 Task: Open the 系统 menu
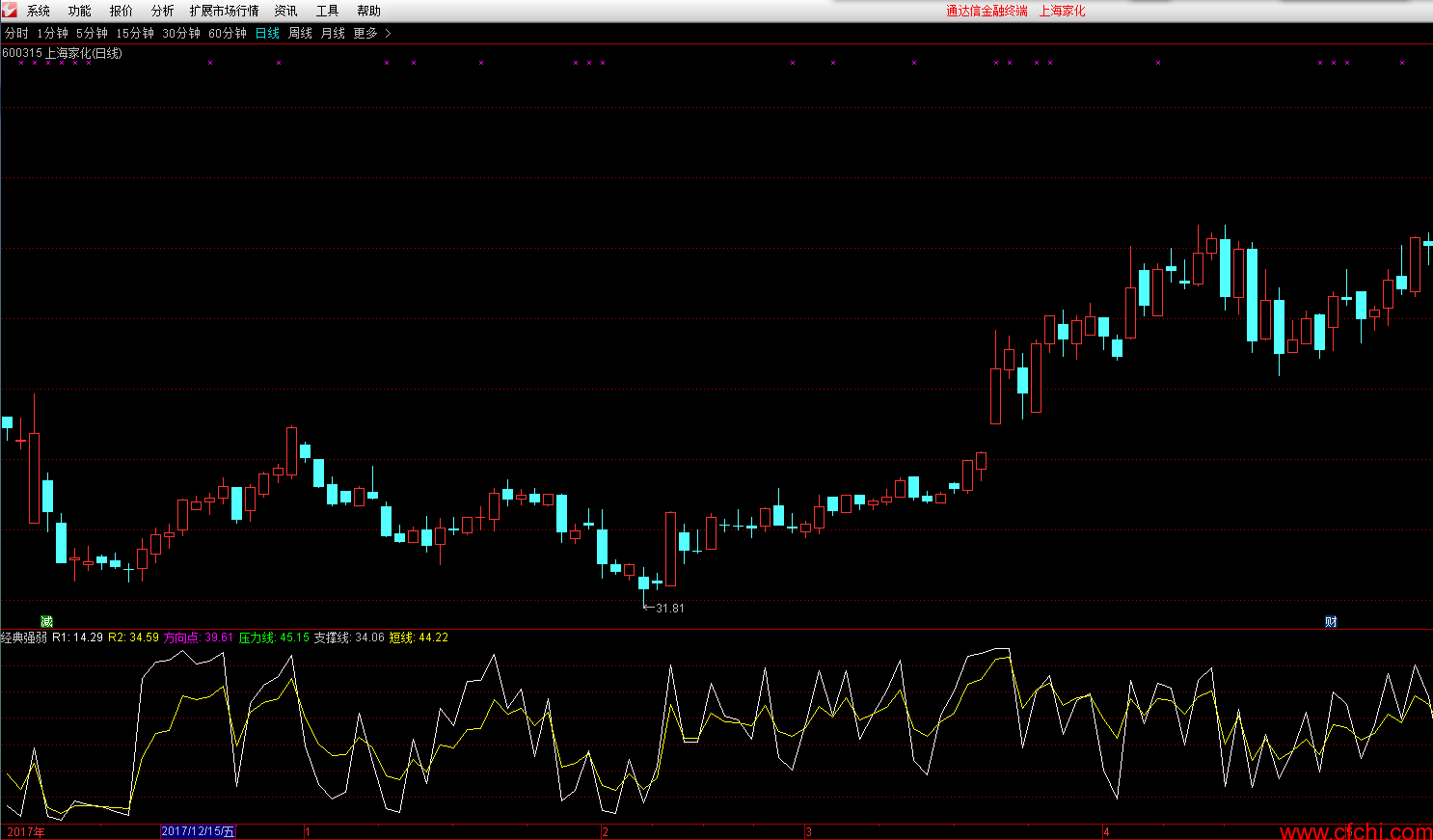[39, 11]
